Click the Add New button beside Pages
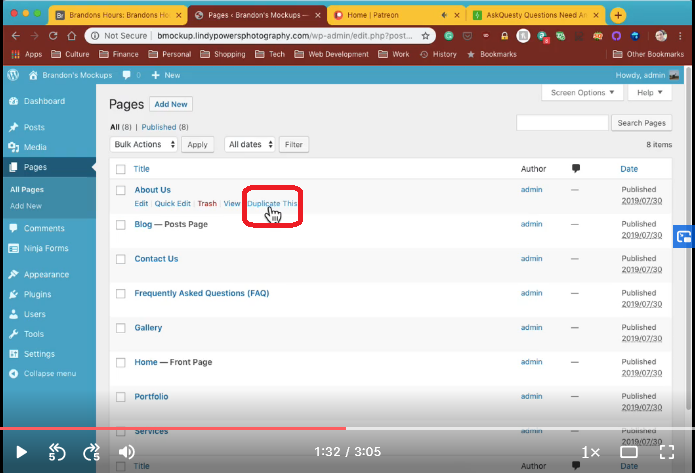Viewport: 695px width, 473px height. tap(171, 104)
